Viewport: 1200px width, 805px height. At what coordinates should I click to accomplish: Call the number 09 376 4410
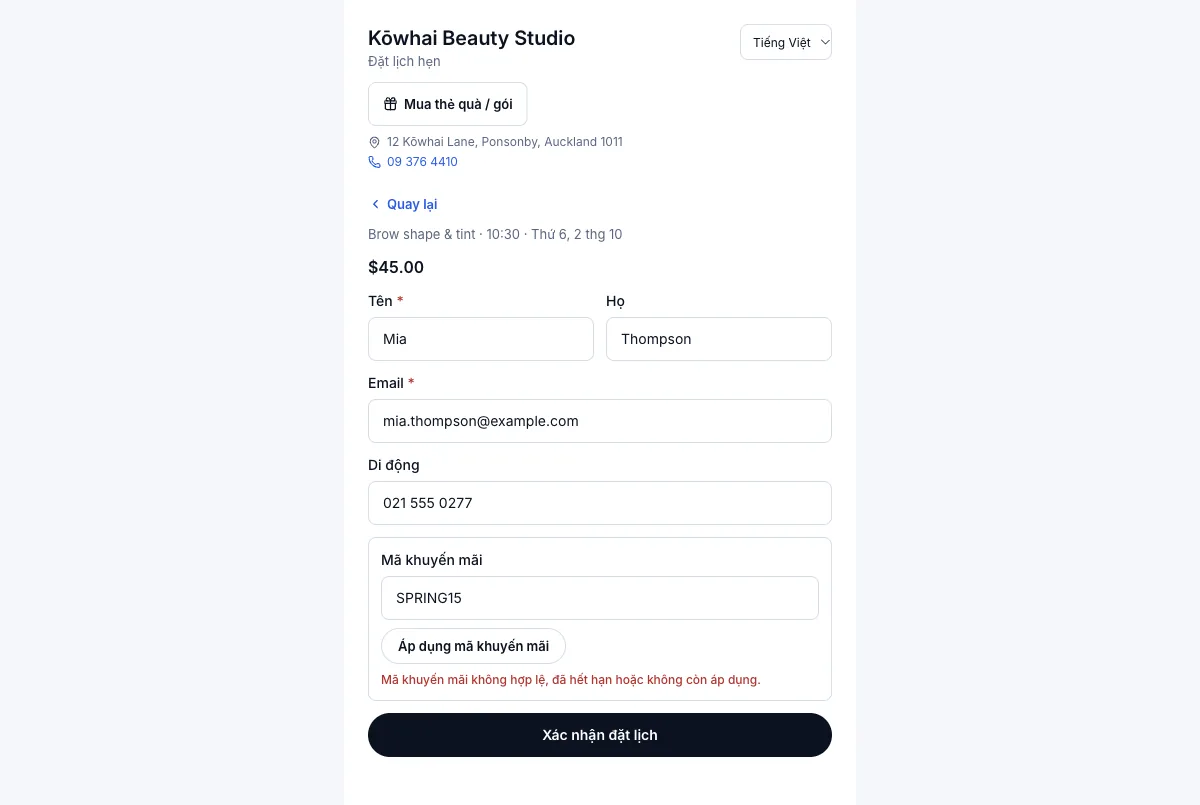coord(422,162)
